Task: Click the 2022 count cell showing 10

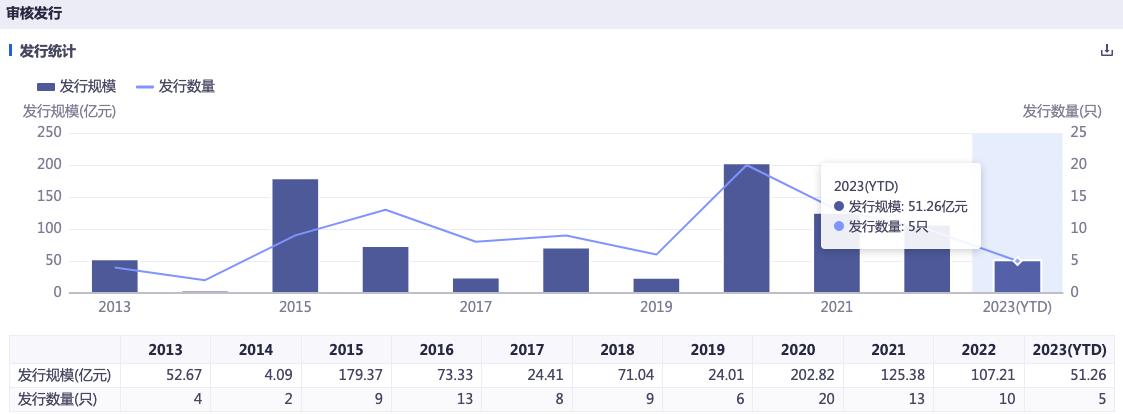Action: coord(1007,399)
